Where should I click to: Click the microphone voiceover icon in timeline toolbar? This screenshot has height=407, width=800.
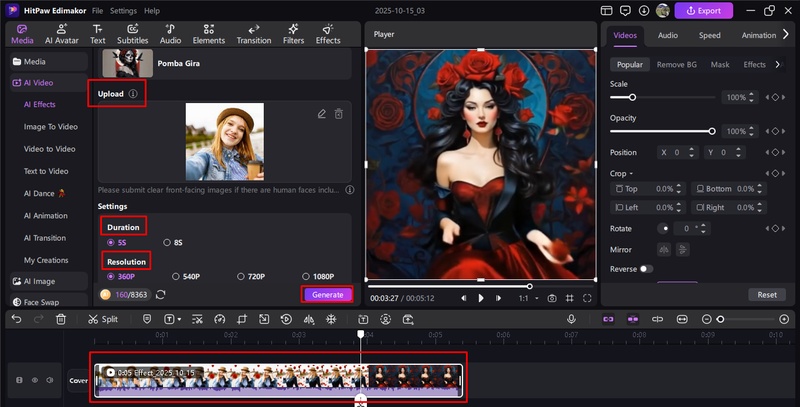571,319
